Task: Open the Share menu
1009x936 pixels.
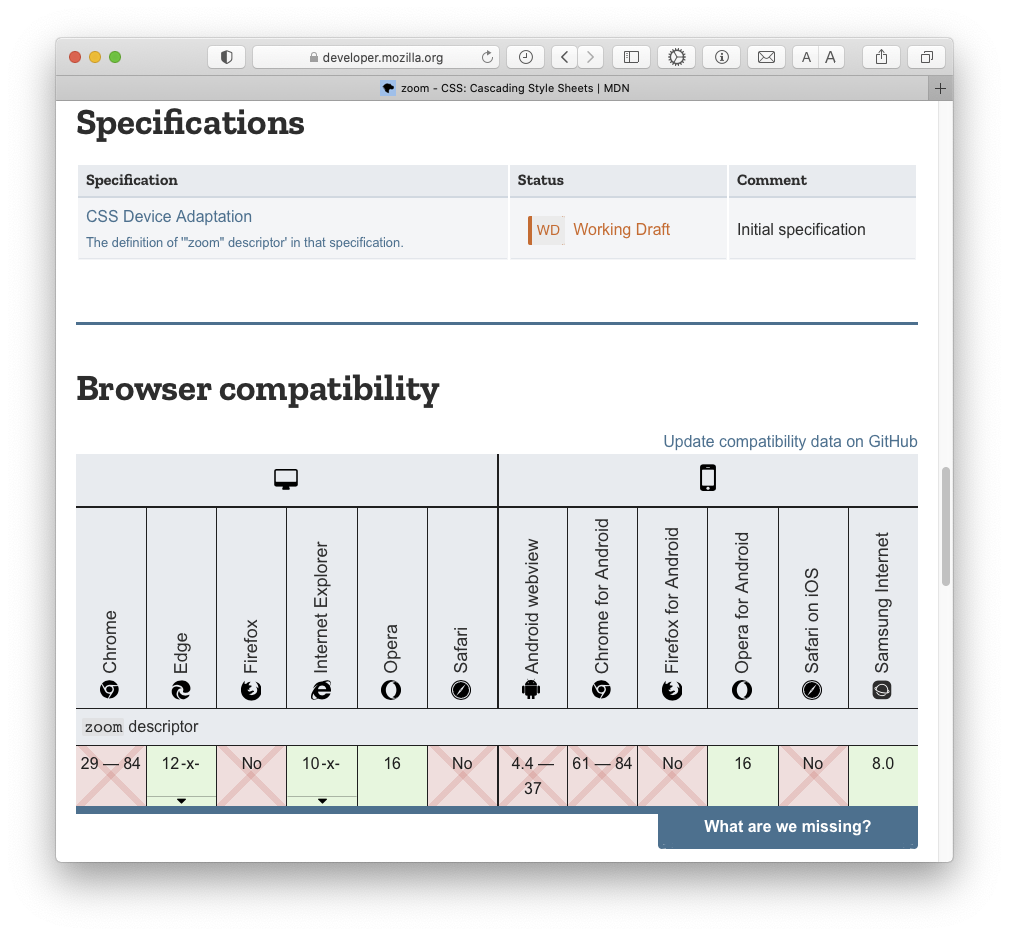Action: click(881, 57)
